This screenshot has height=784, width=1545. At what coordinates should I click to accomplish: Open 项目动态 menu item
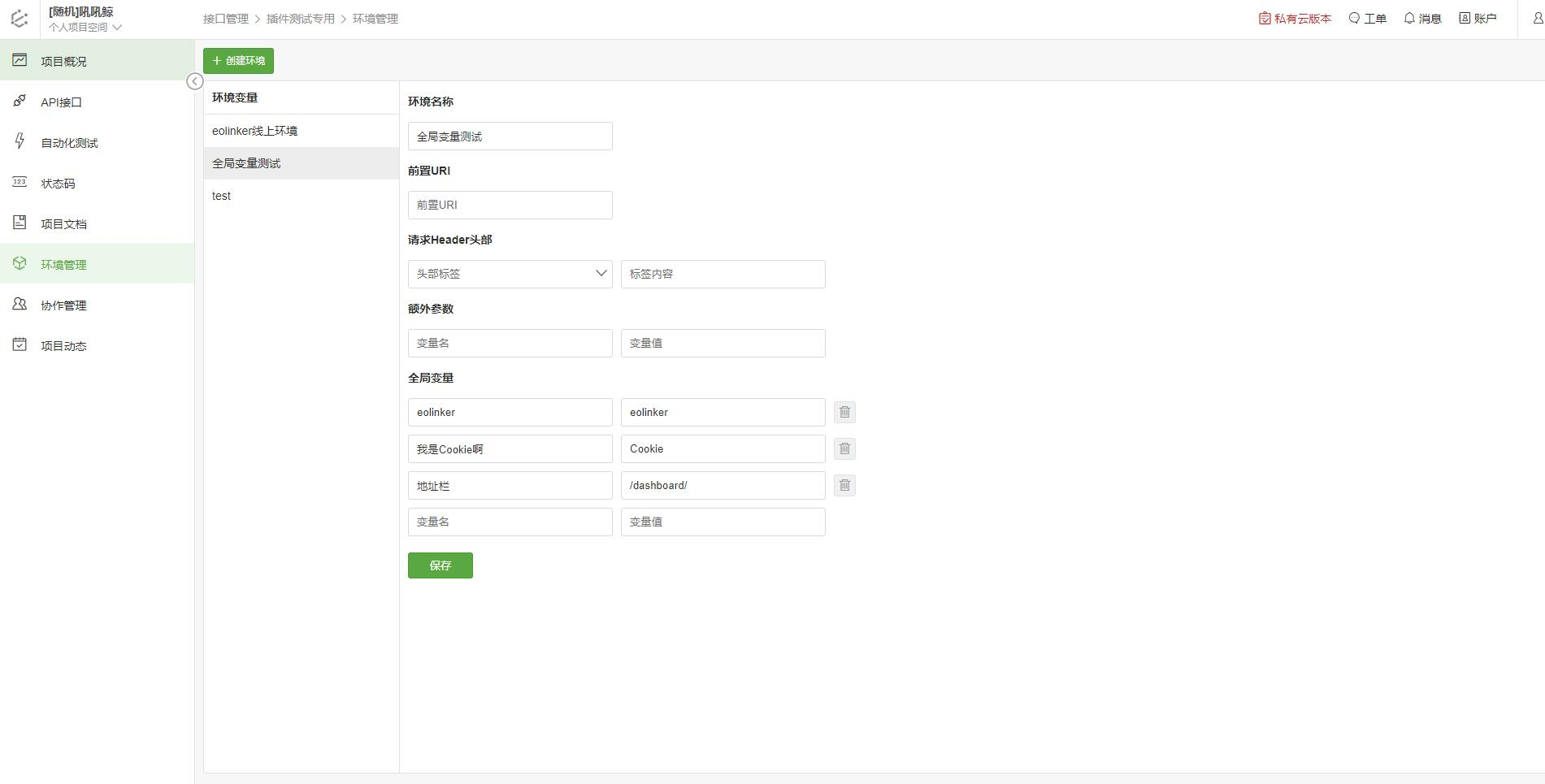[x=98, y=345]
